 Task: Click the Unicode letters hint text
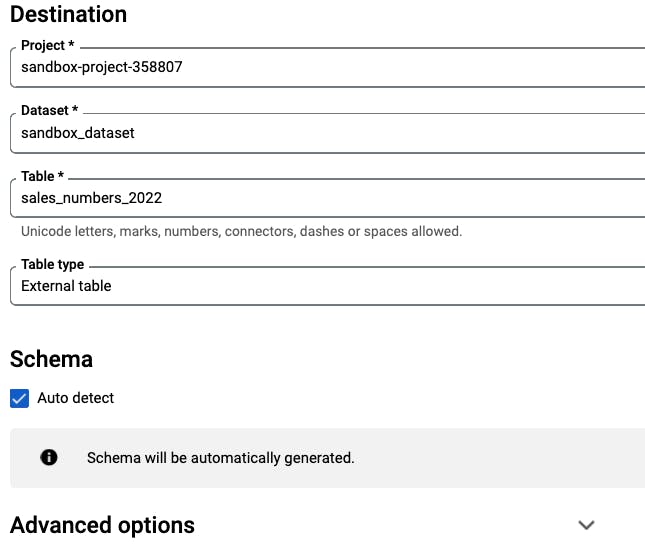pyautogui.click(x=241, y=231)
